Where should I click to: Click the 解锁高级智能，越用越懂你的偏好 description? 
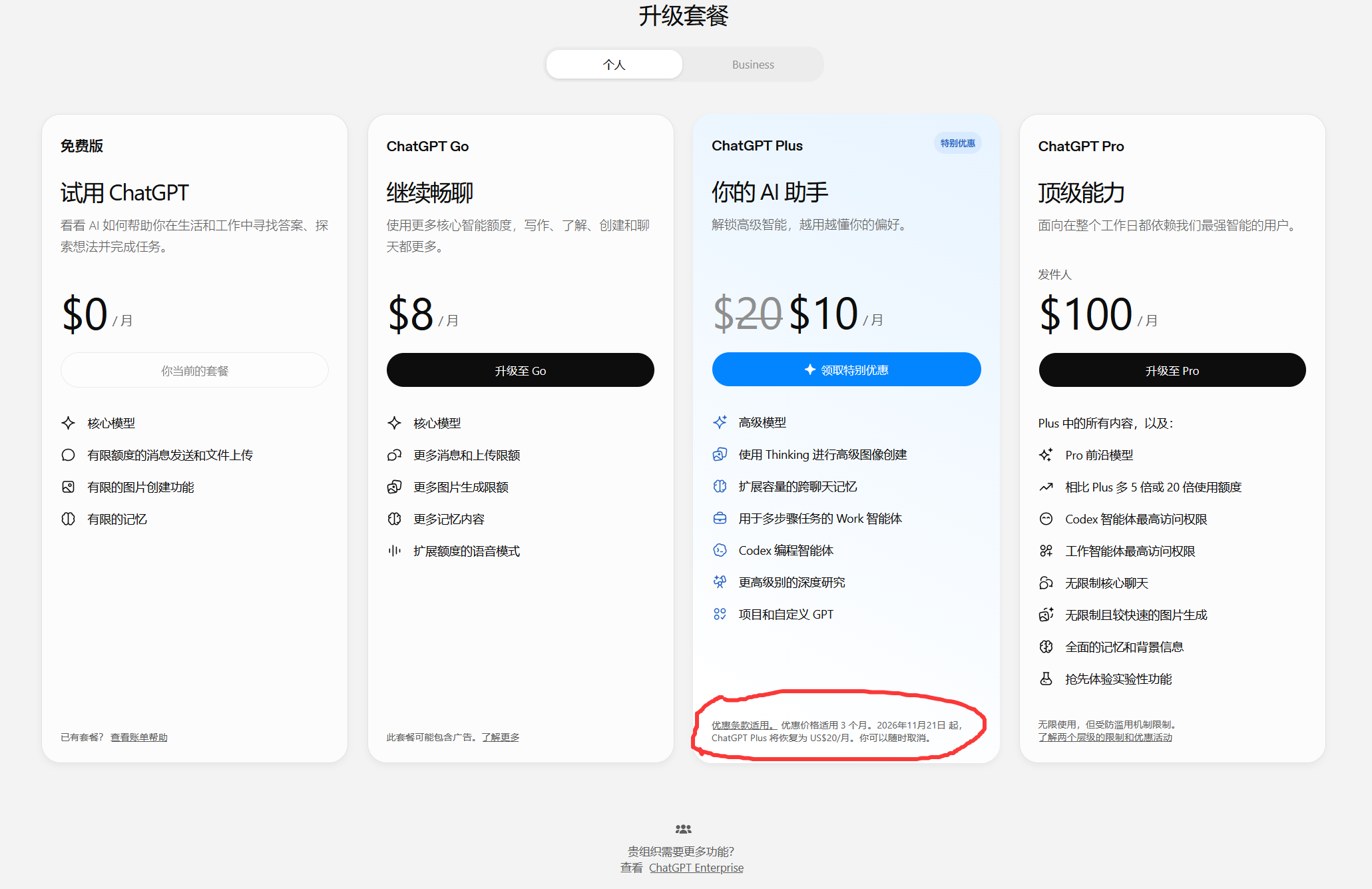(811, 224)
